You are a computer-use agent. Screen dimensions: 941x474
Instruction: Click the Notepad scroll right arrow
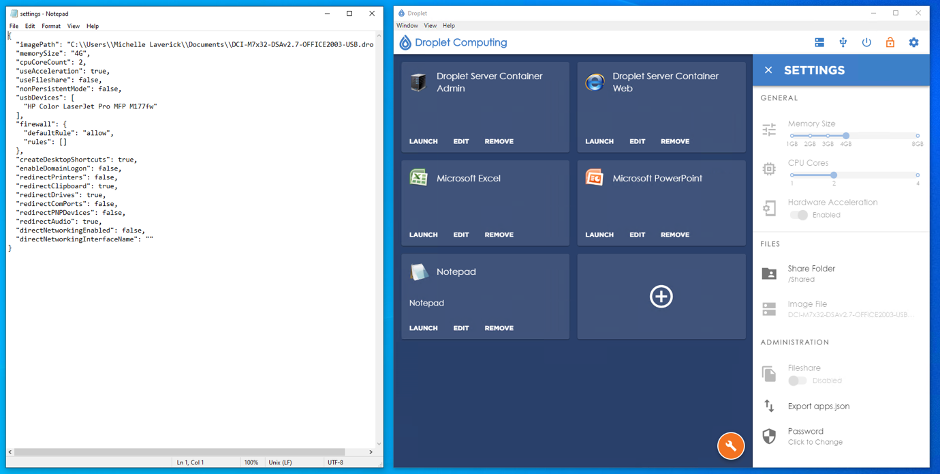click(371, 452)
